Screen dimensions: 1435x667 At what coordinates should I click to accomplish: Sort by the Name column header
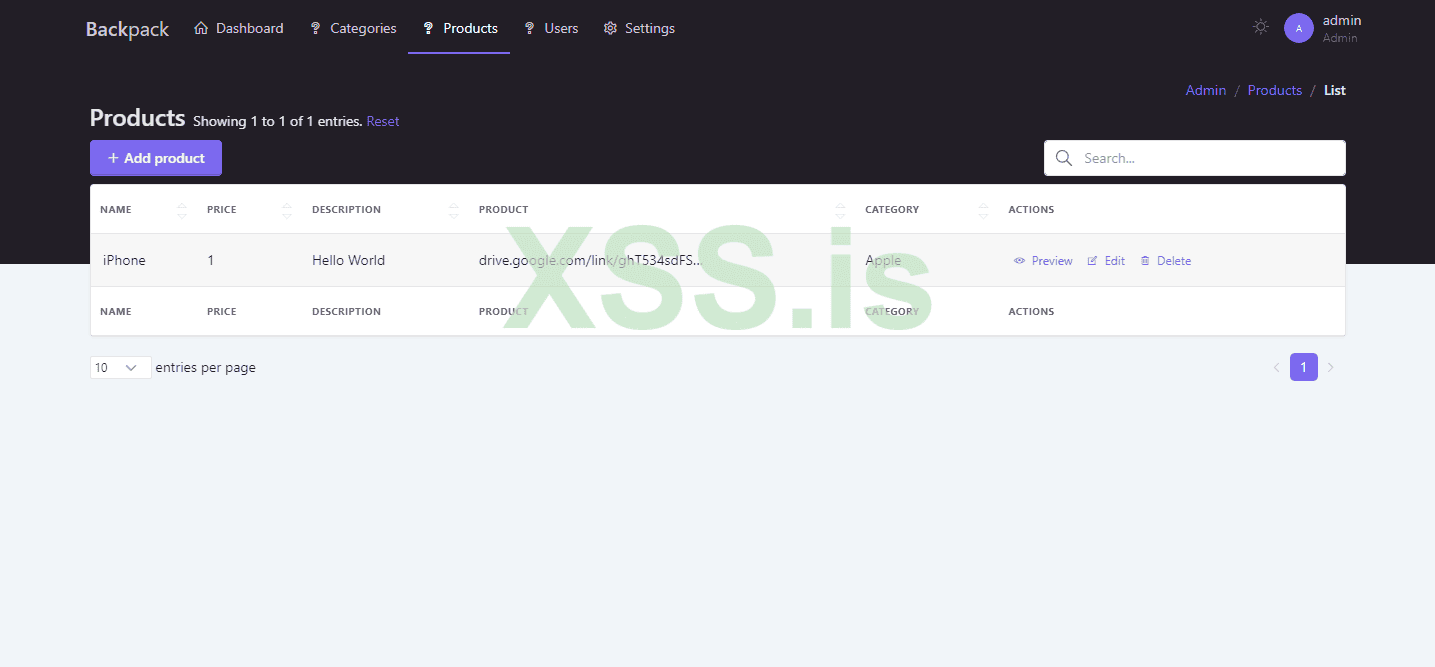point(116,210)
